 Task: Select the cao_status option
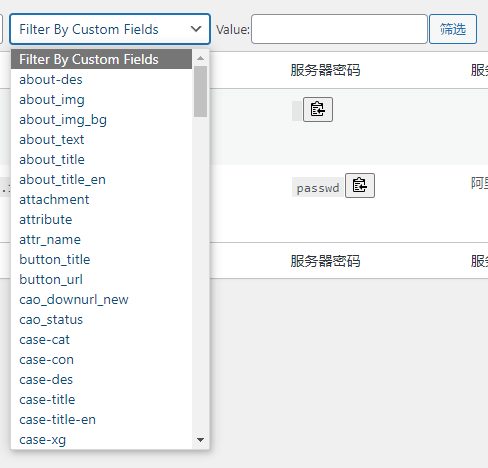point(101,319)
